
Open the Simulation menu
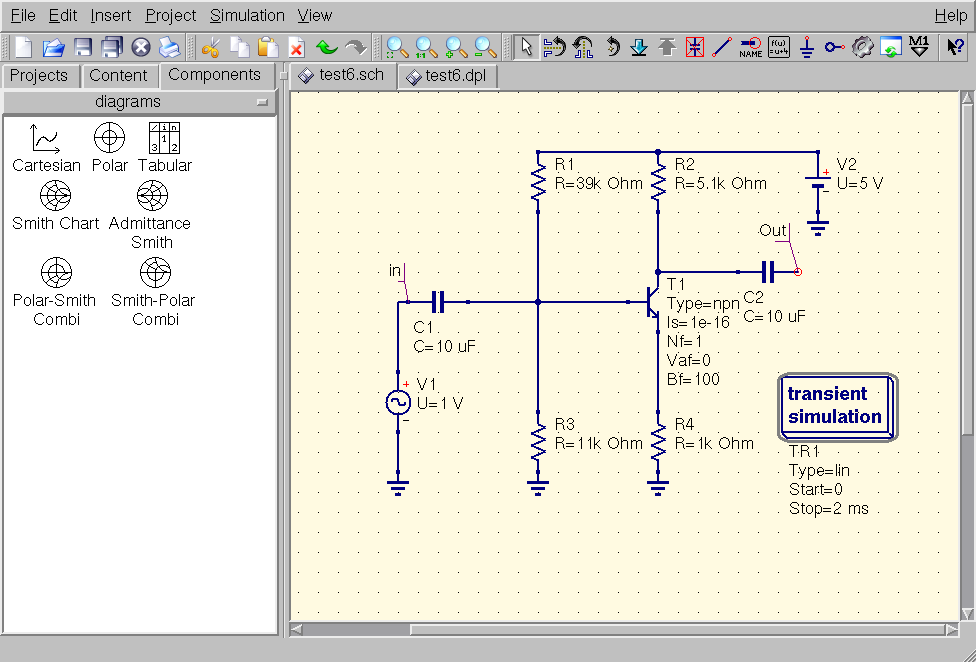pos(247,15)
